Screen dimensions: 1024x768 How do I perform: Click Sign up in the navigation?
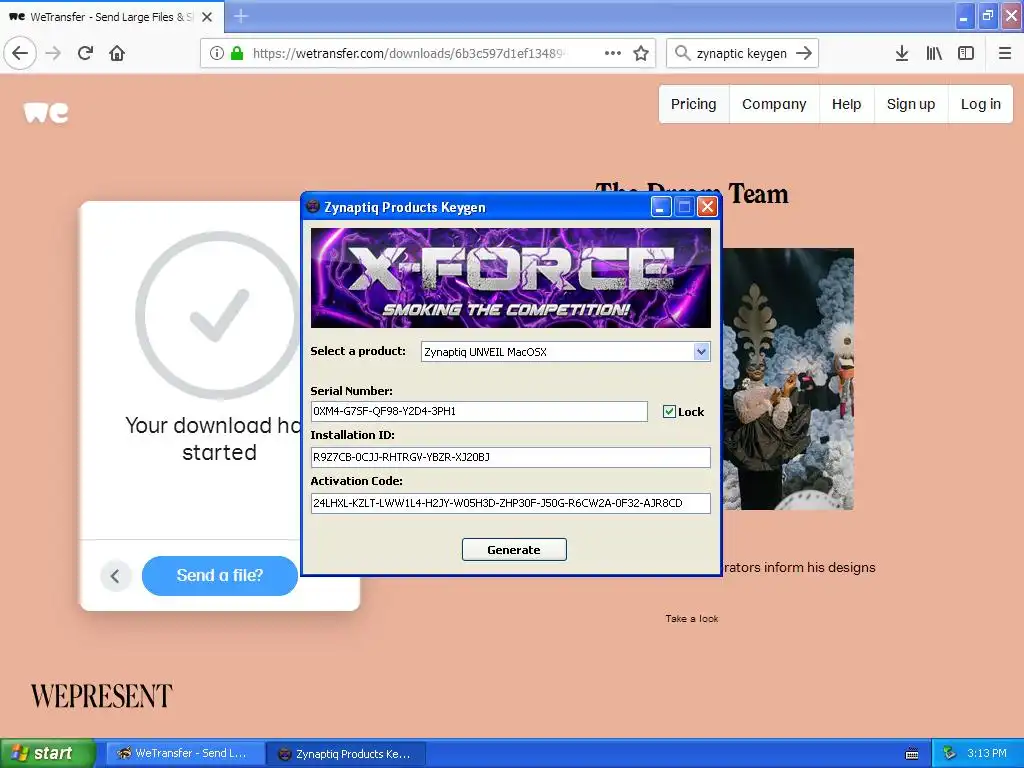(x=911, y=104)
